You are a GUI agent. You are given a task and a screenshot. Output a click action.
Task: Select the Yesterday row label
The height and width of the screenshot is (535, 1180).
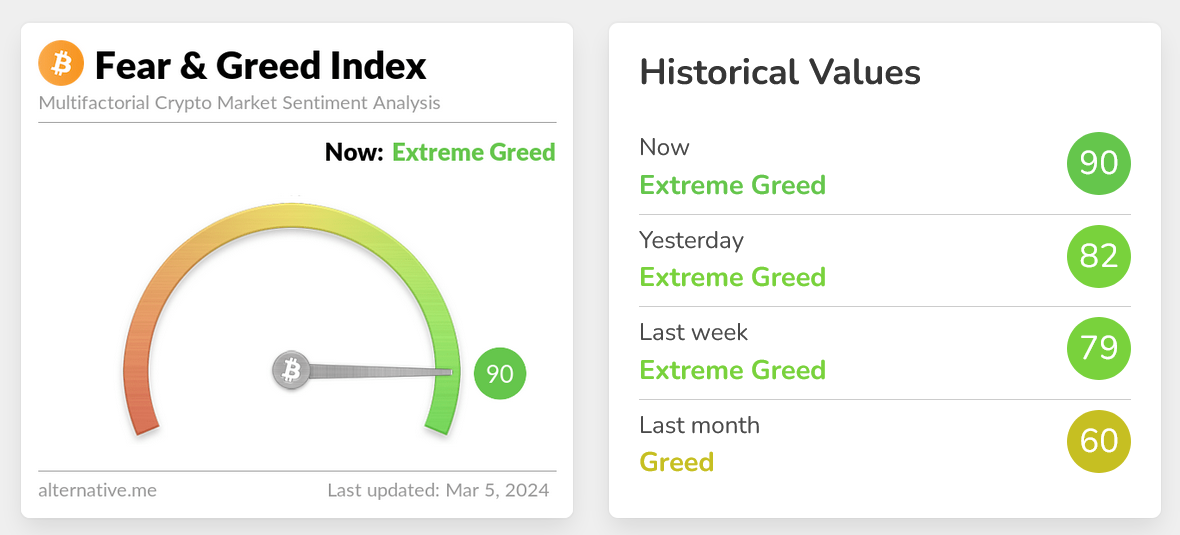point(692,240)
